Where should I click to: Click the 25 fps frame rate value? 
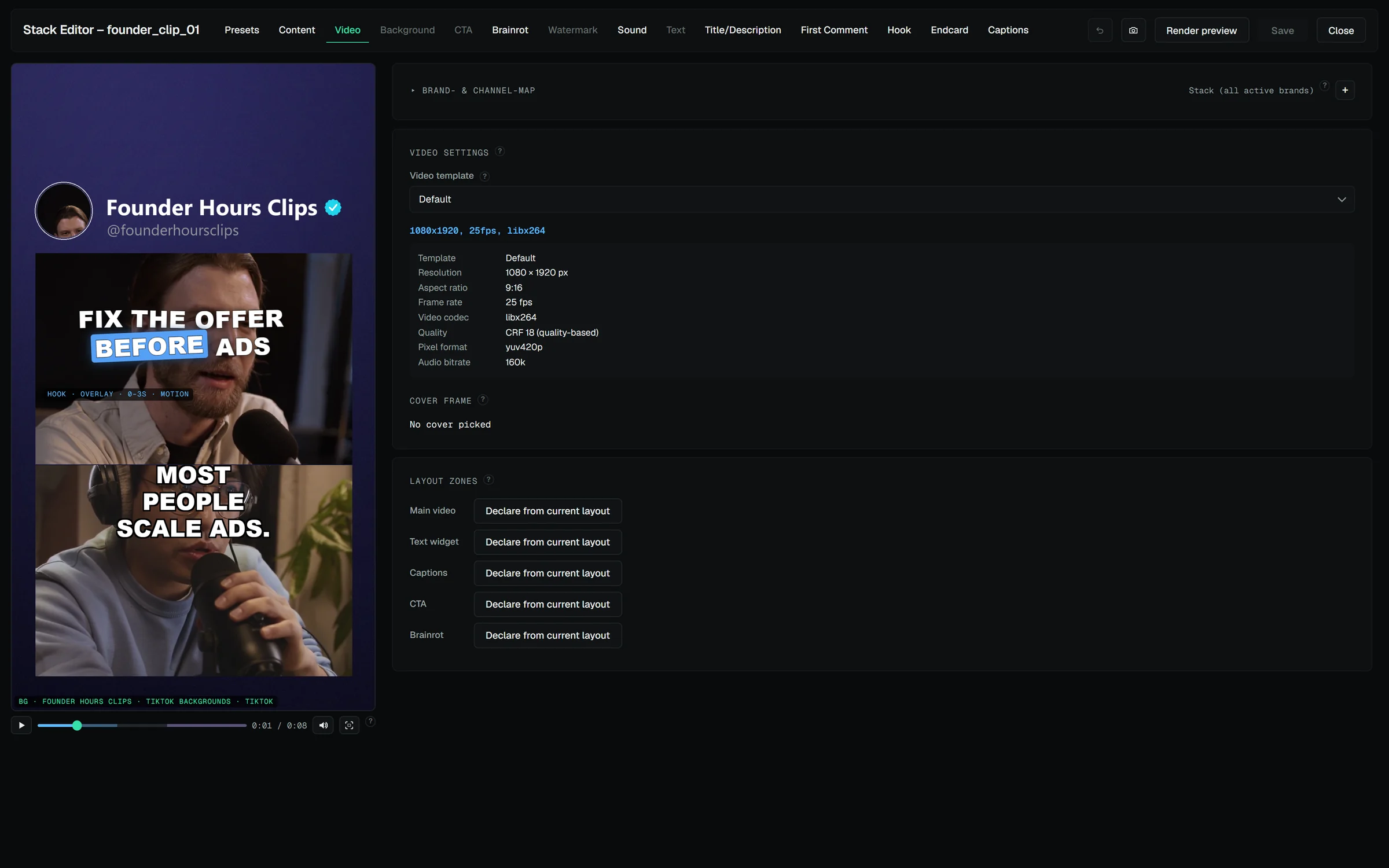519,302
